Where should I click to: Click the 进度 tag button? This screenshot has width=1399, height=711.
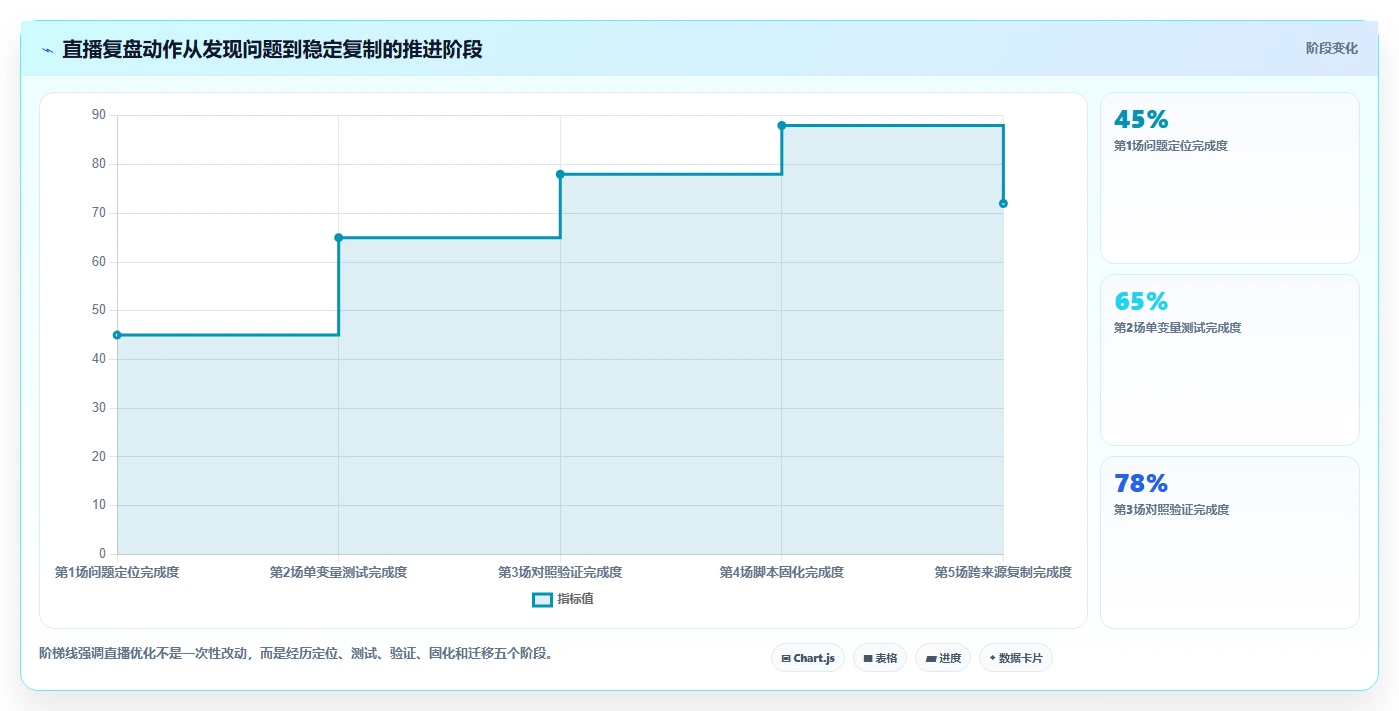[943, 658]
